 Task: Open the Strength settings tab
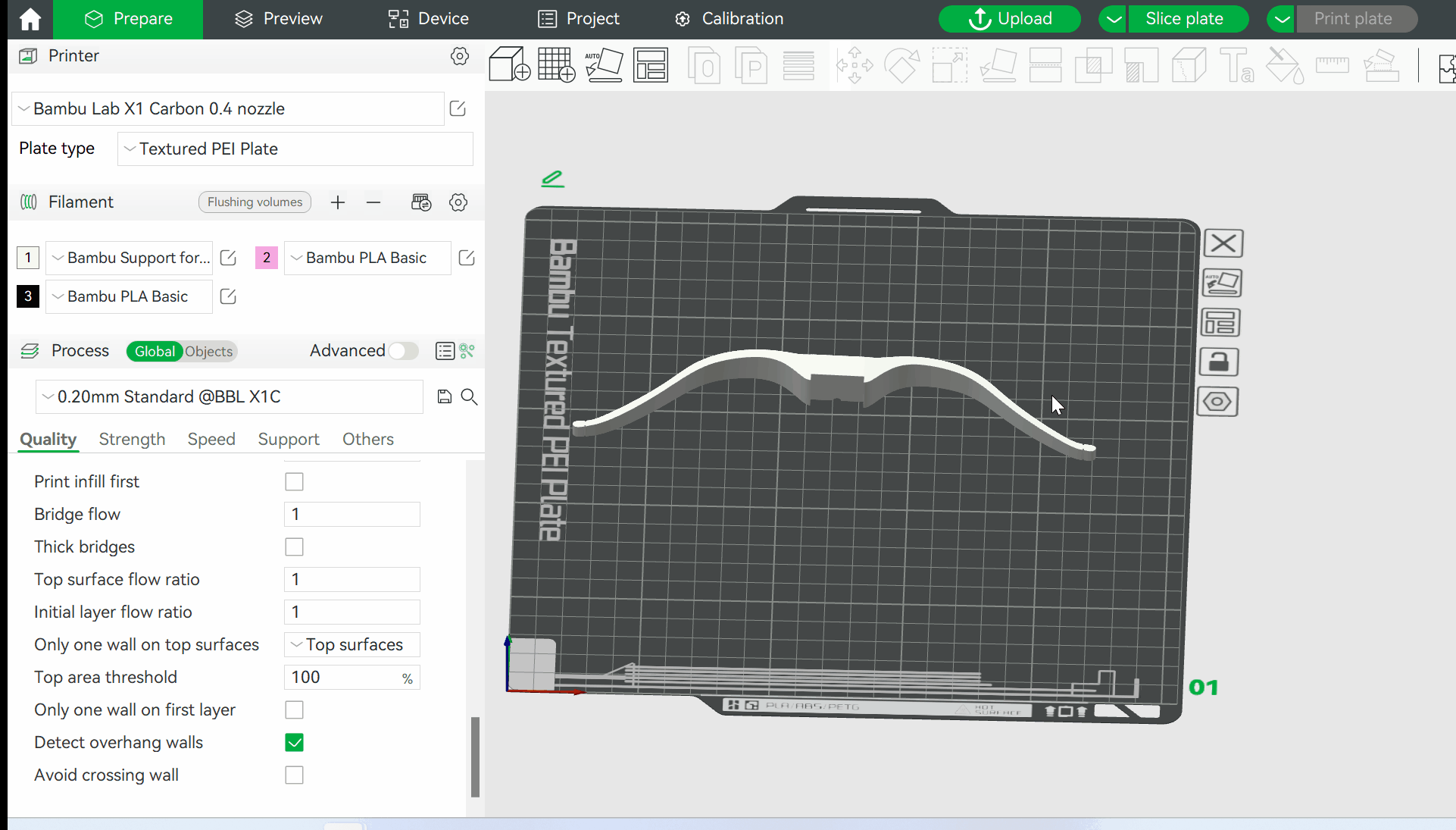click(132, 440)
